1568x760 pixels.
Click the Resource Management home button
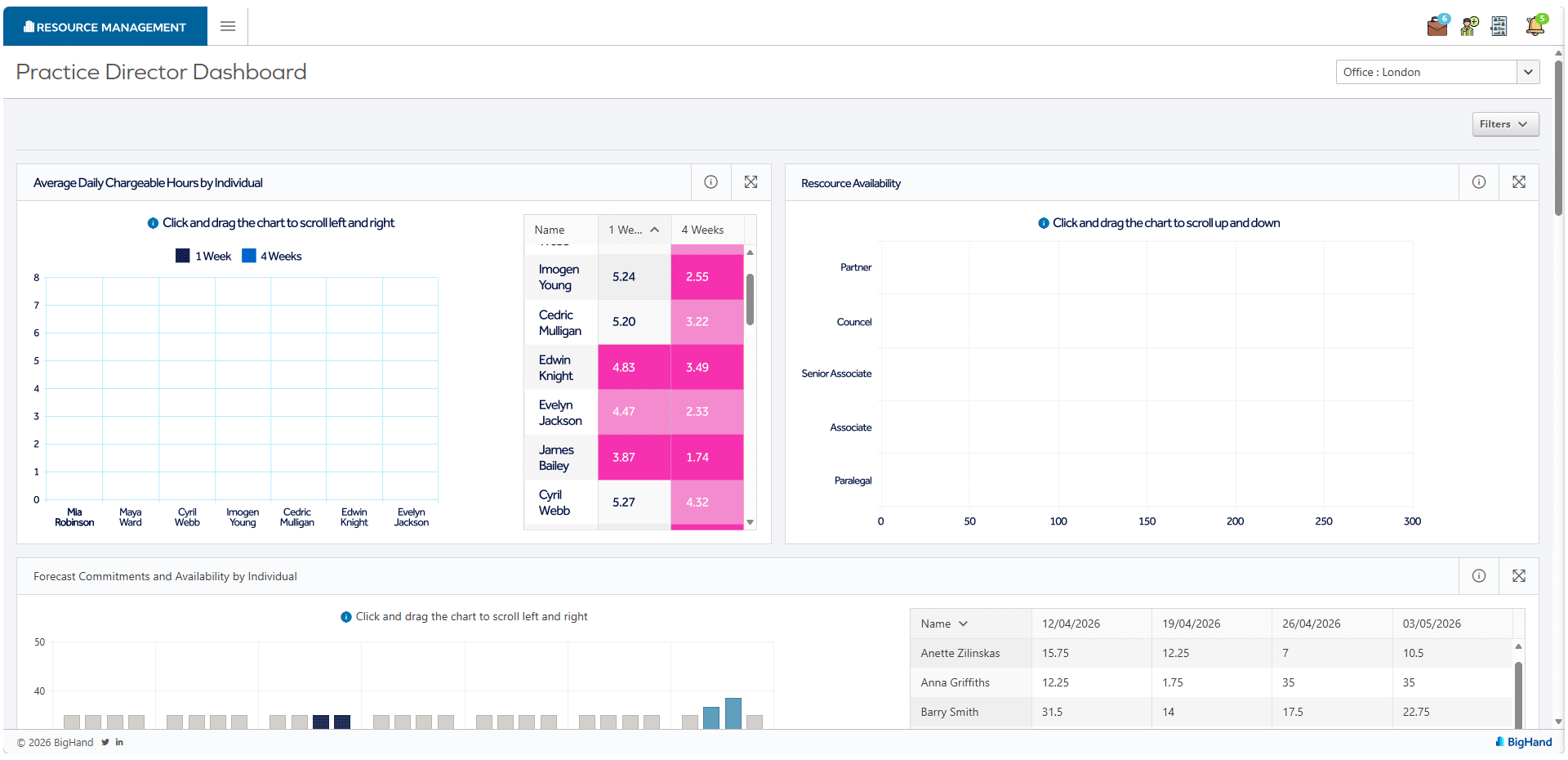(x=105, y=26)
